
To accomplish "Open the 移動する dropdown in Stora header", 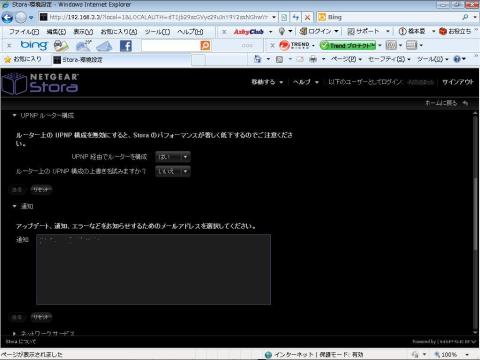I will point(267,82).
